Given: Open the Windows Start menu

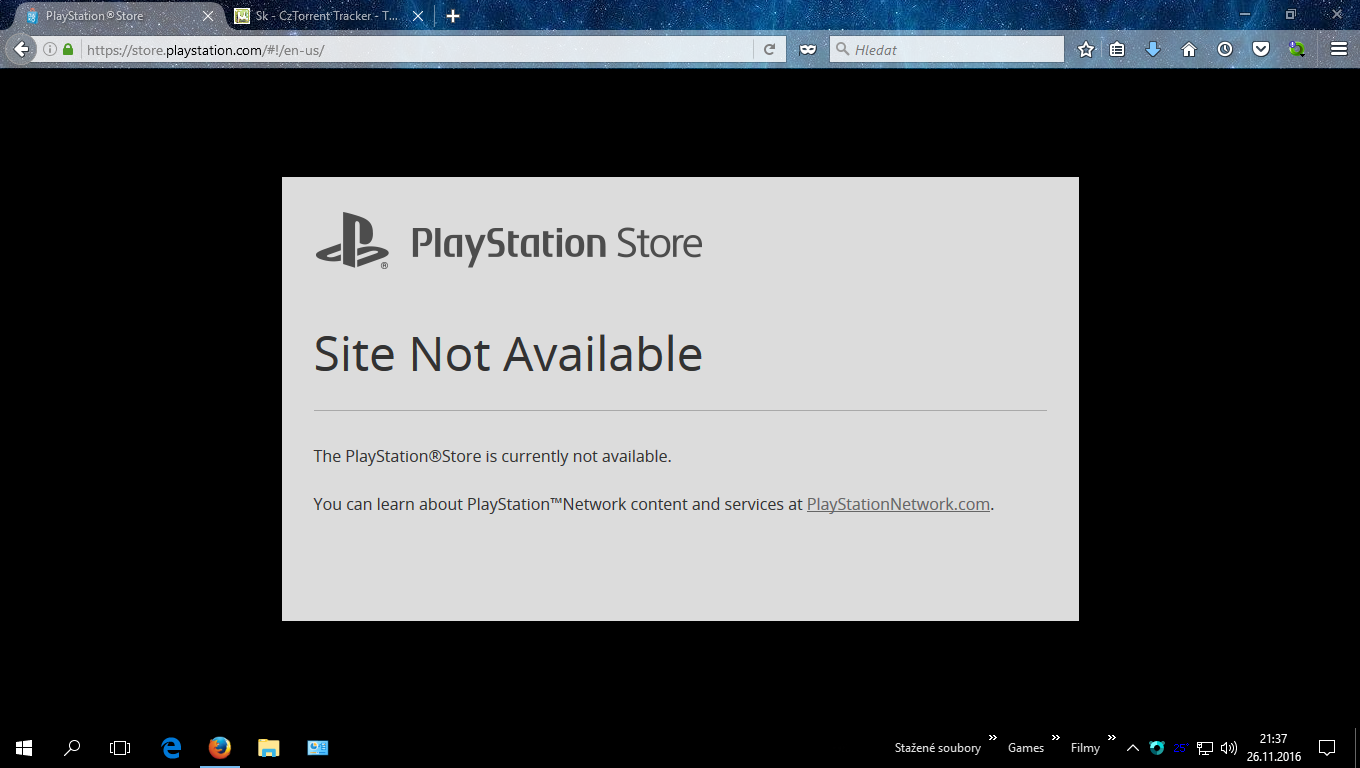Looking at the screenshot, I should pos(24,747).
